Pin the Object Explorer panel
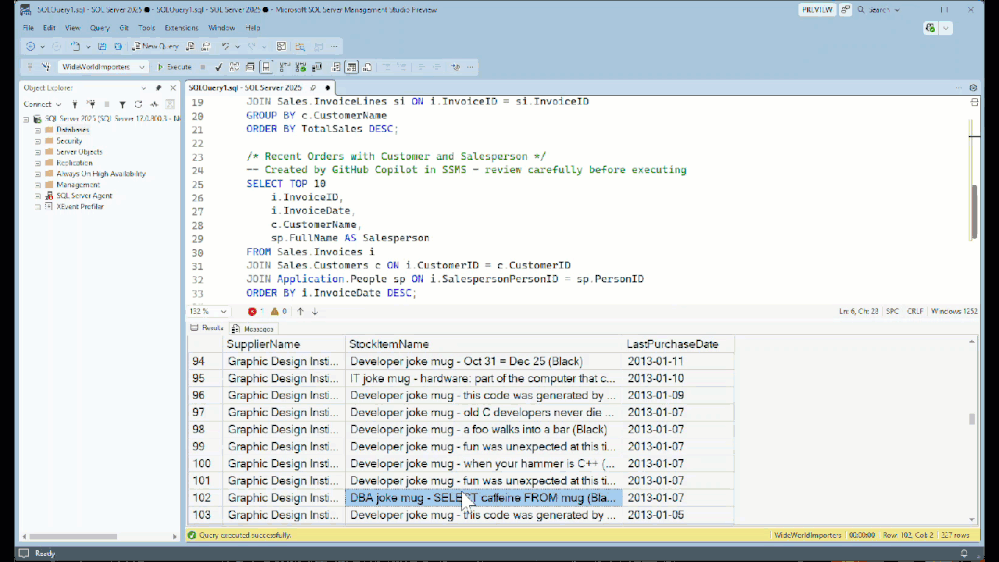 158,88
